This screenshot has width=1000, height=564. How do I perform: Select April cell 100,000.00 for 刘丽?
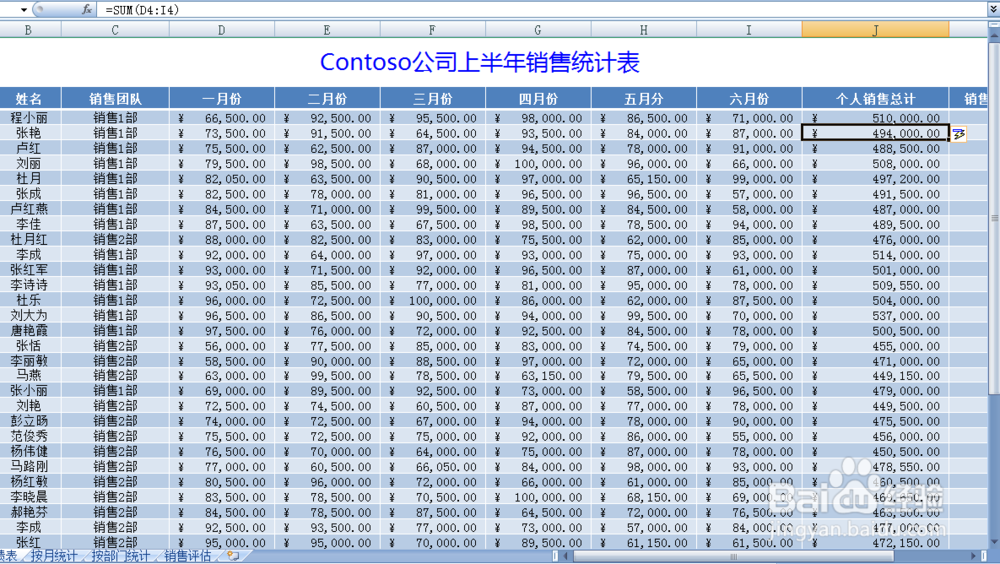538,163
